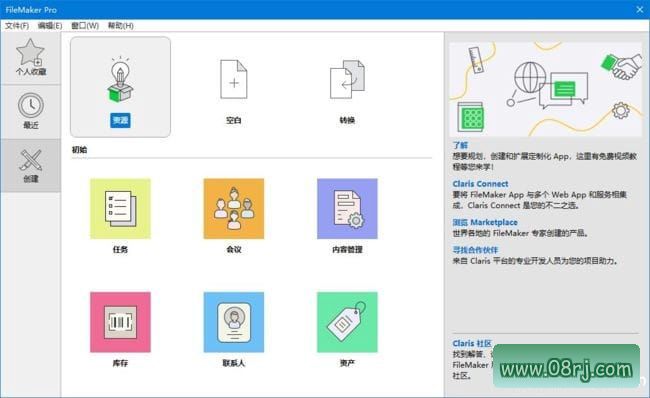Follow the 了解 learn link
This screenshot has width=650, height=398.
click(x=460, y=145)
